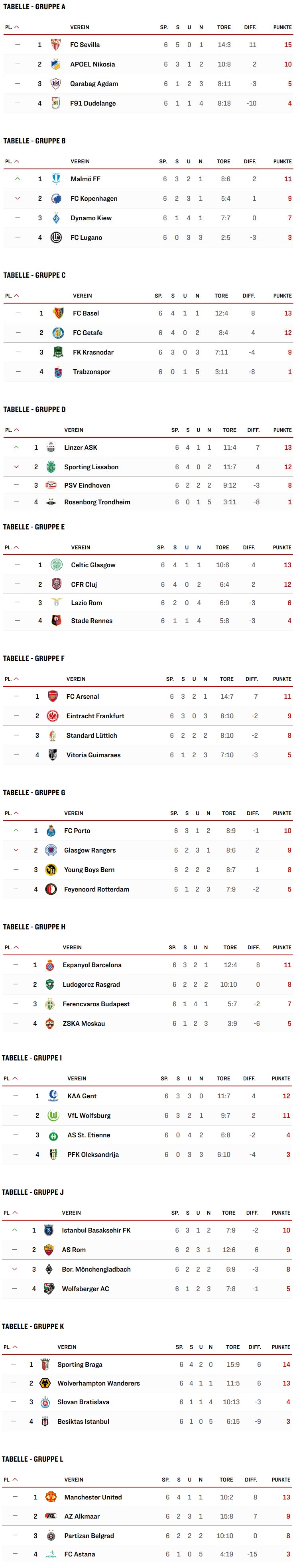Sort Gruppe A by PL. column arrow
This screenshot has width=295, height=1568.
click(16, 27)
